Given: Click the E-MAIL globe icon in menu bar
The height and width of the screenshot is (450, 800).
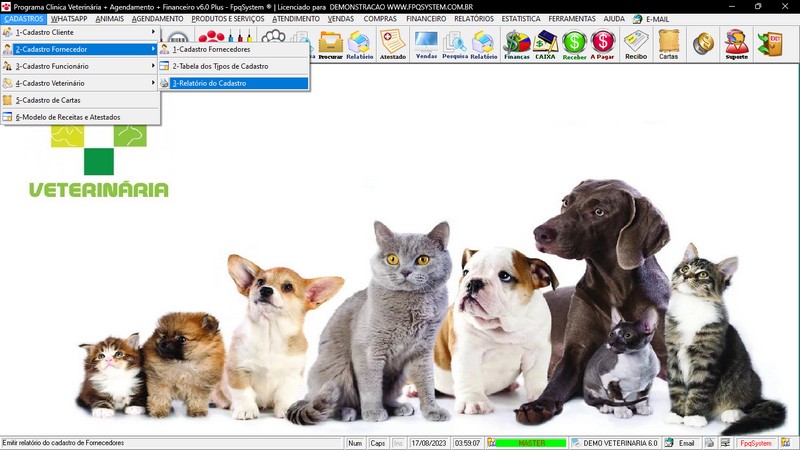Looking at the screenshot, I should [x=637, y=19].
